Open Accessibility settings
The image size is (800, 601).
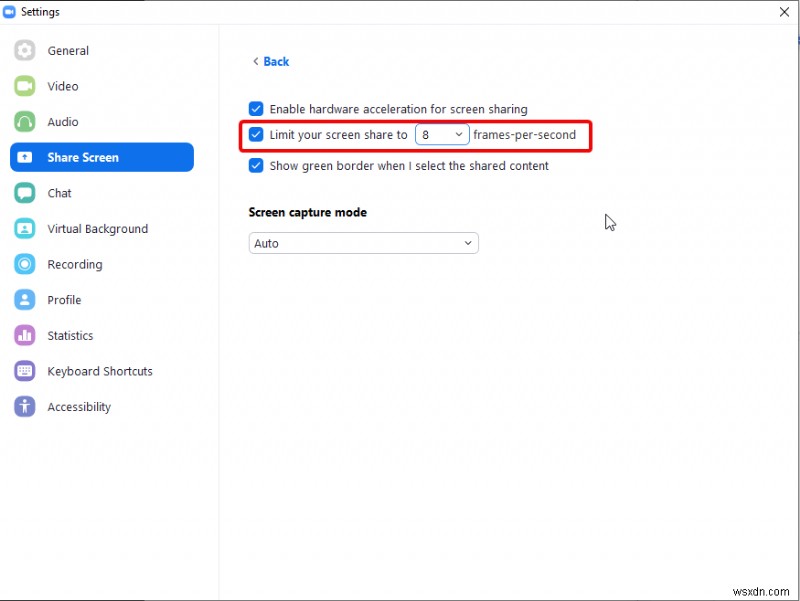point(78,407)
